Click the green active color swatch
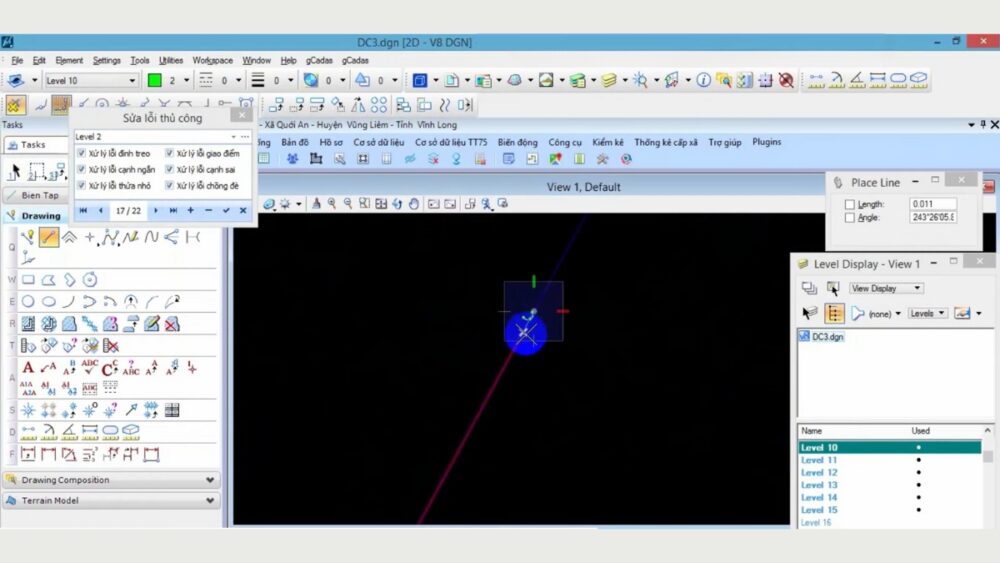 [x=155, y=80]
